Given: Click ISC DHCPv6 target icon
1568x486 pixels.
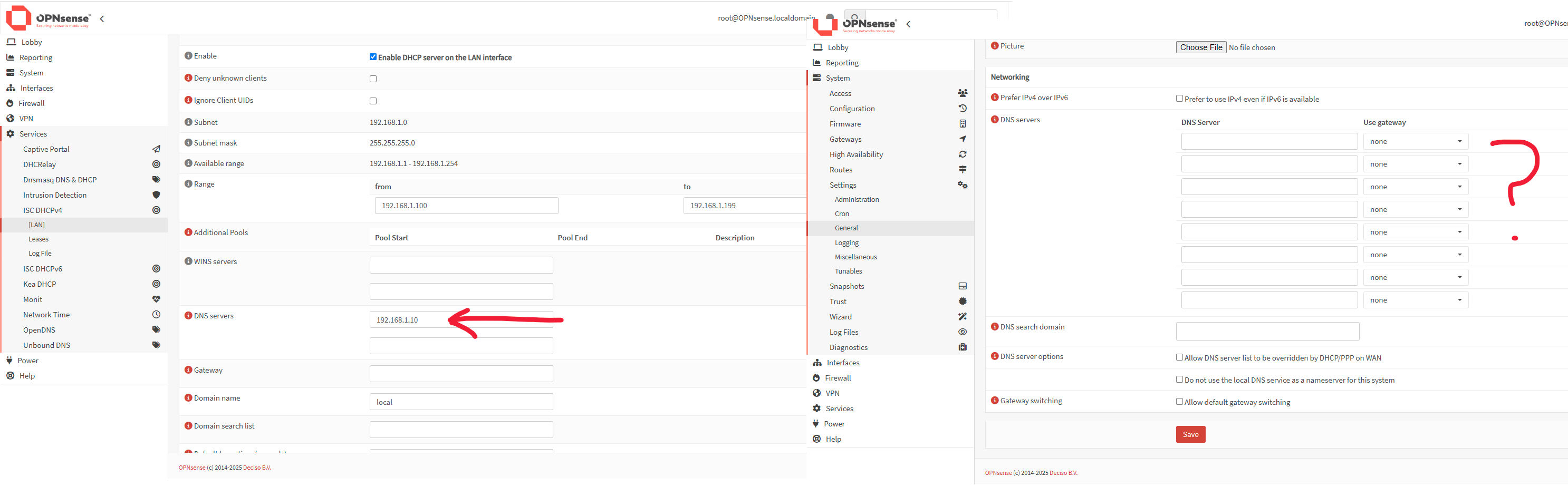Looking at the screenshot, I should (157, 268).
